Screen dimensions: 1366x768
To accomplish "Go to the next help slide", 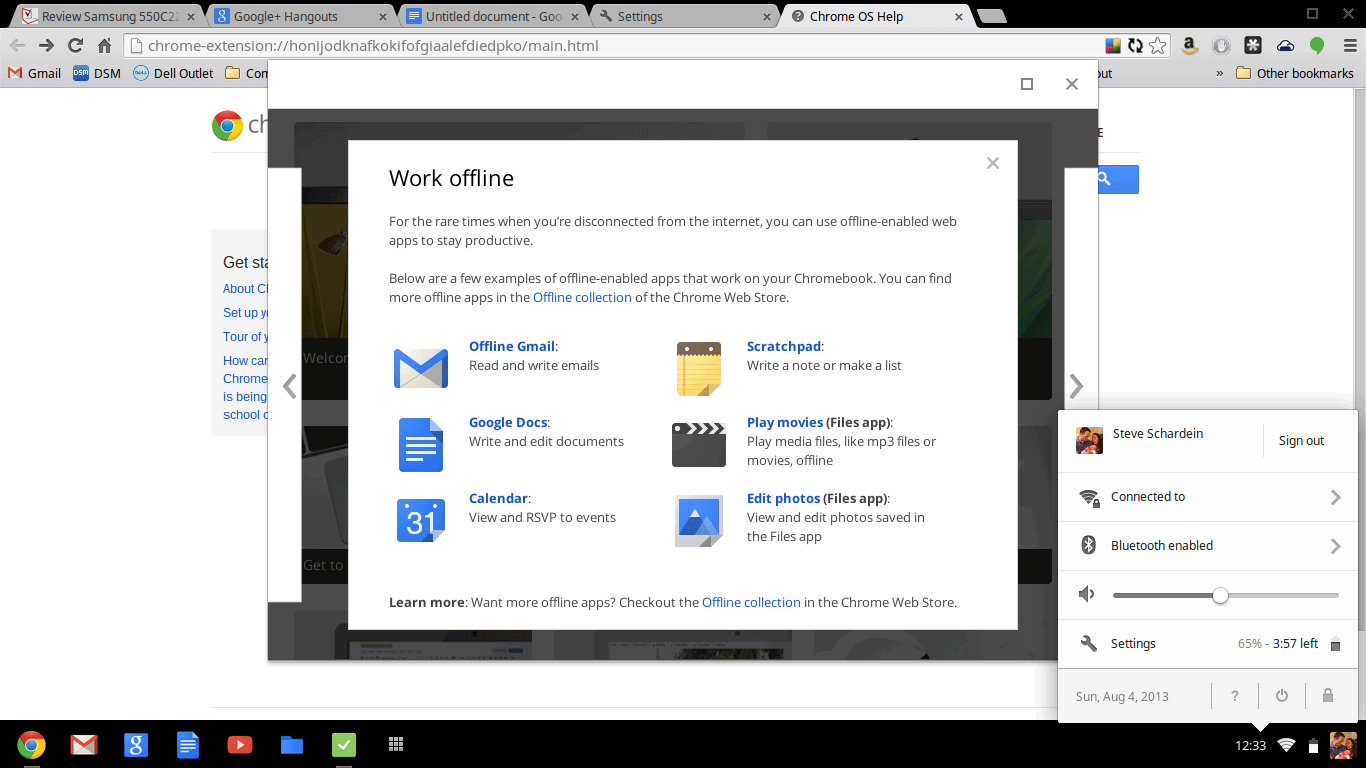I will 1076,386.
